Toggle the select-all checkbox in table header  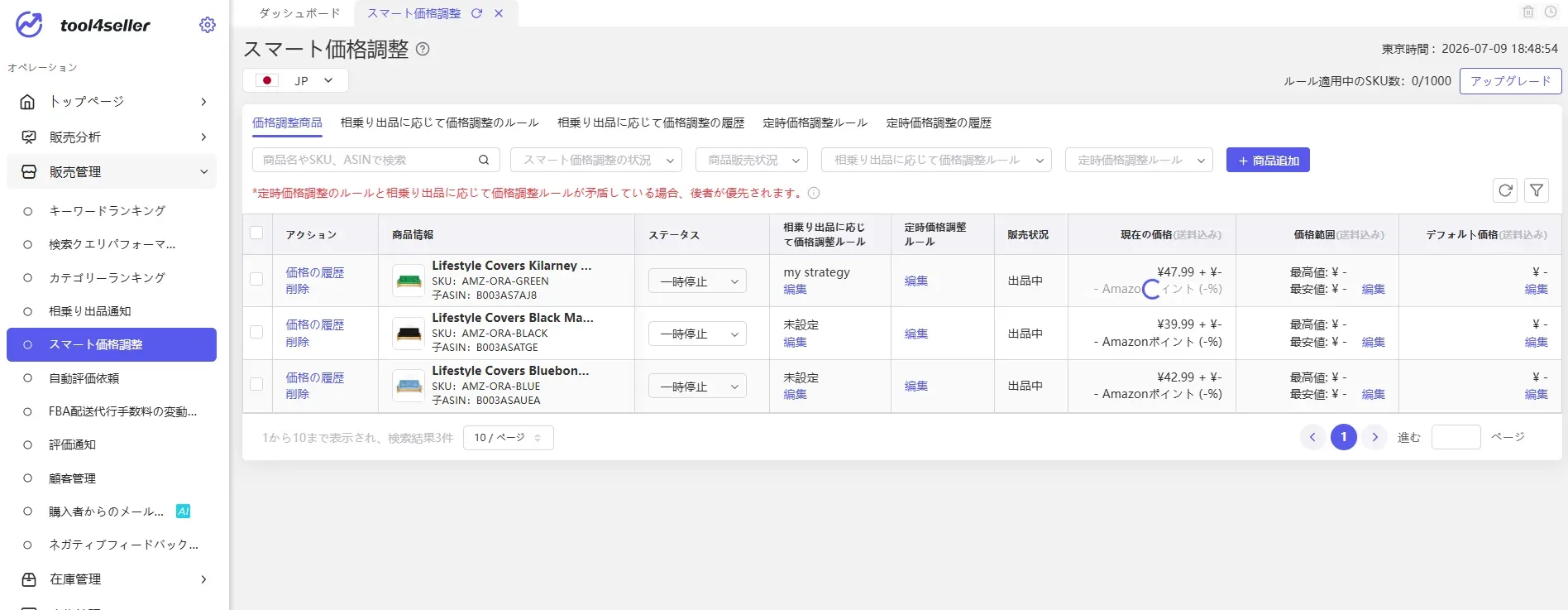click(x=256, y=233)
